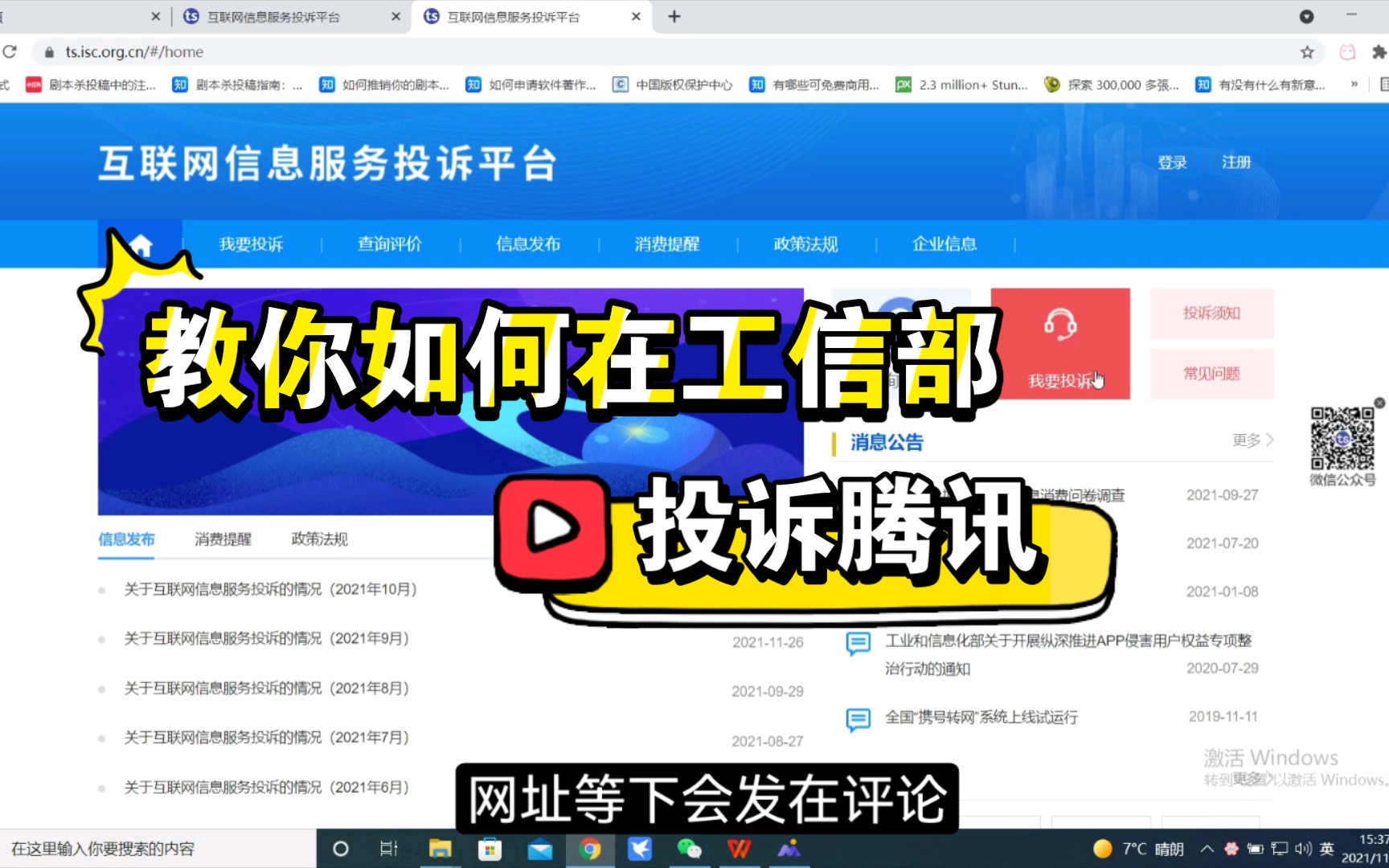Open bookmark 如何申请软件著作...
This screenshot has height=868, width=1389.
pyautogui.click(x=531, y=85)
